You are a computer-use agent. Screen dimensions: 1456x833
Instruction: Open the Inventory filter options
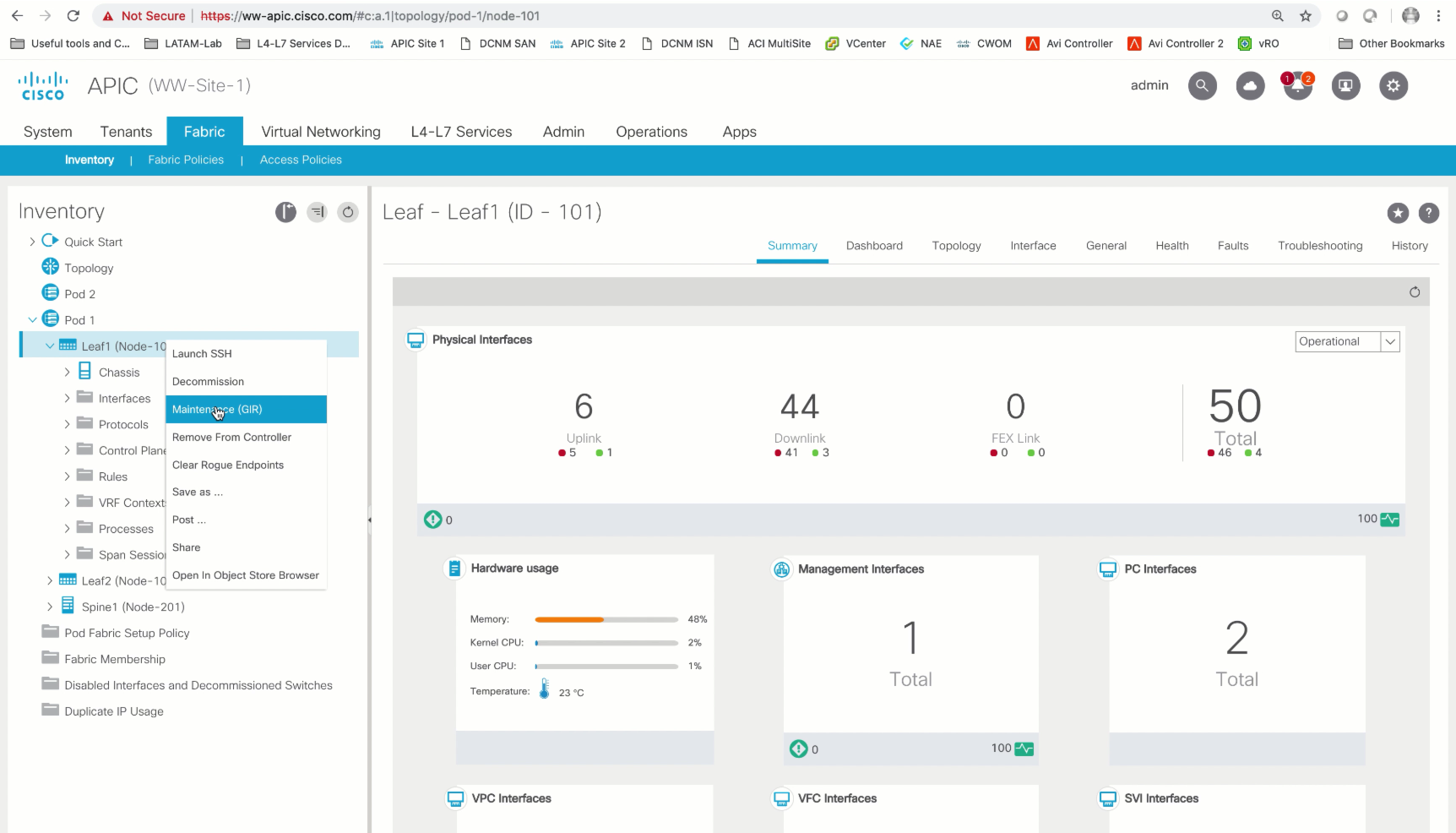[317, 212]
